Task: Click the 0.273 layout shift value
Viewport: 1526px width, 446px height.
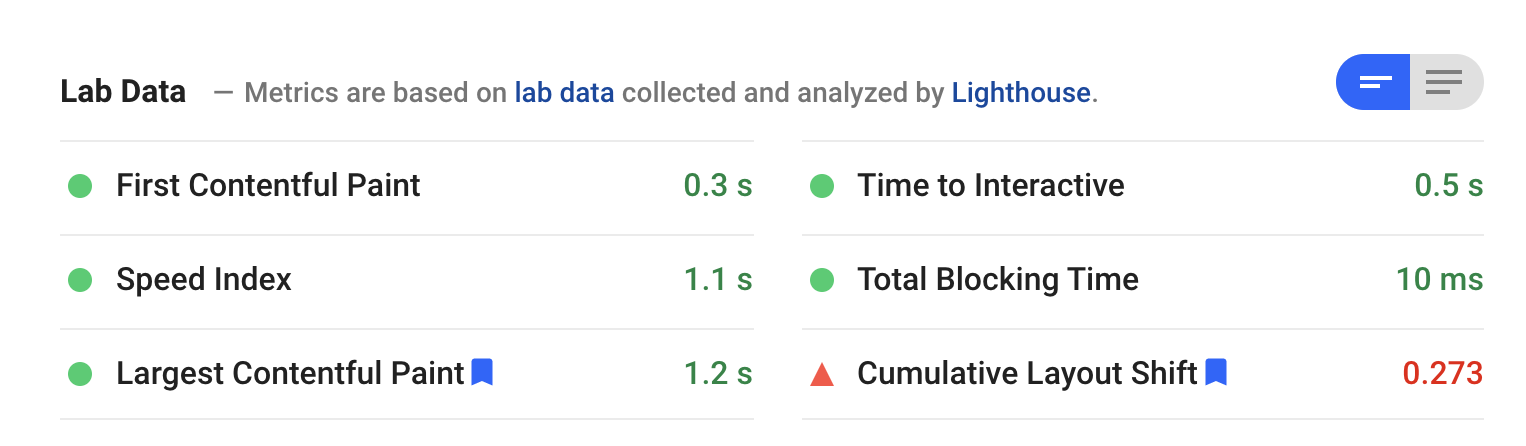Action: coord(1442,374)
